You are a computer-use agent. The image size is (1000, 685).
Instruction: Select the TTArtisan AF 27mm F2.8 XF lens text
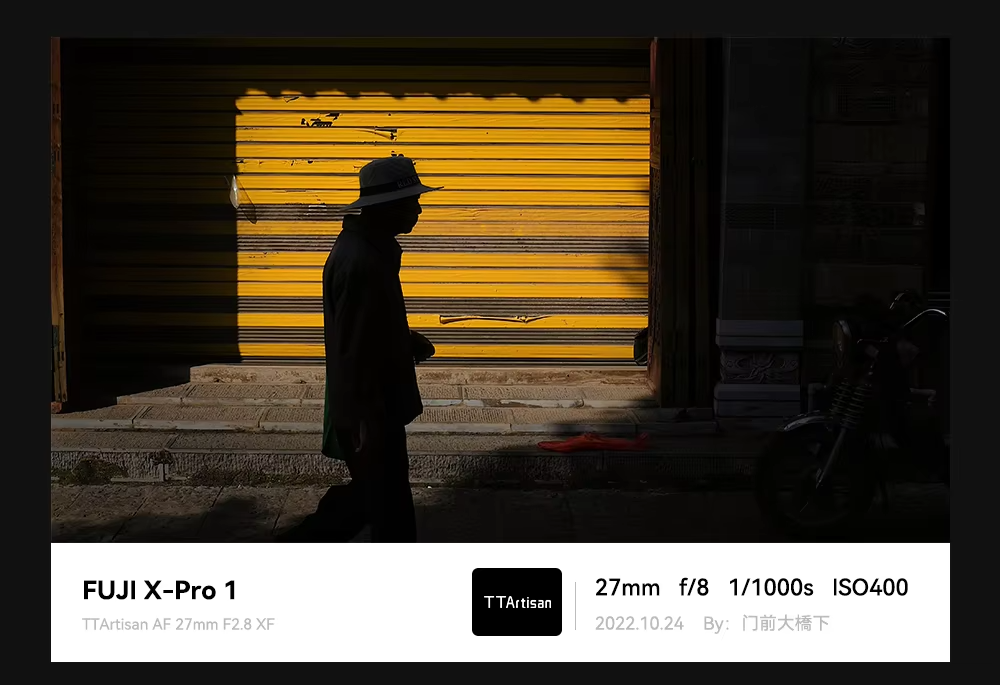click(x=178, y=624)
